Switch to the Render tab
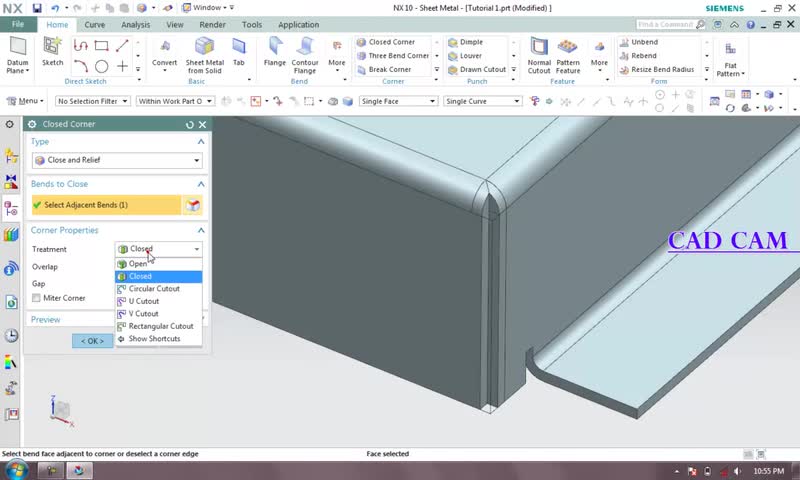 [x=212, y=24]
